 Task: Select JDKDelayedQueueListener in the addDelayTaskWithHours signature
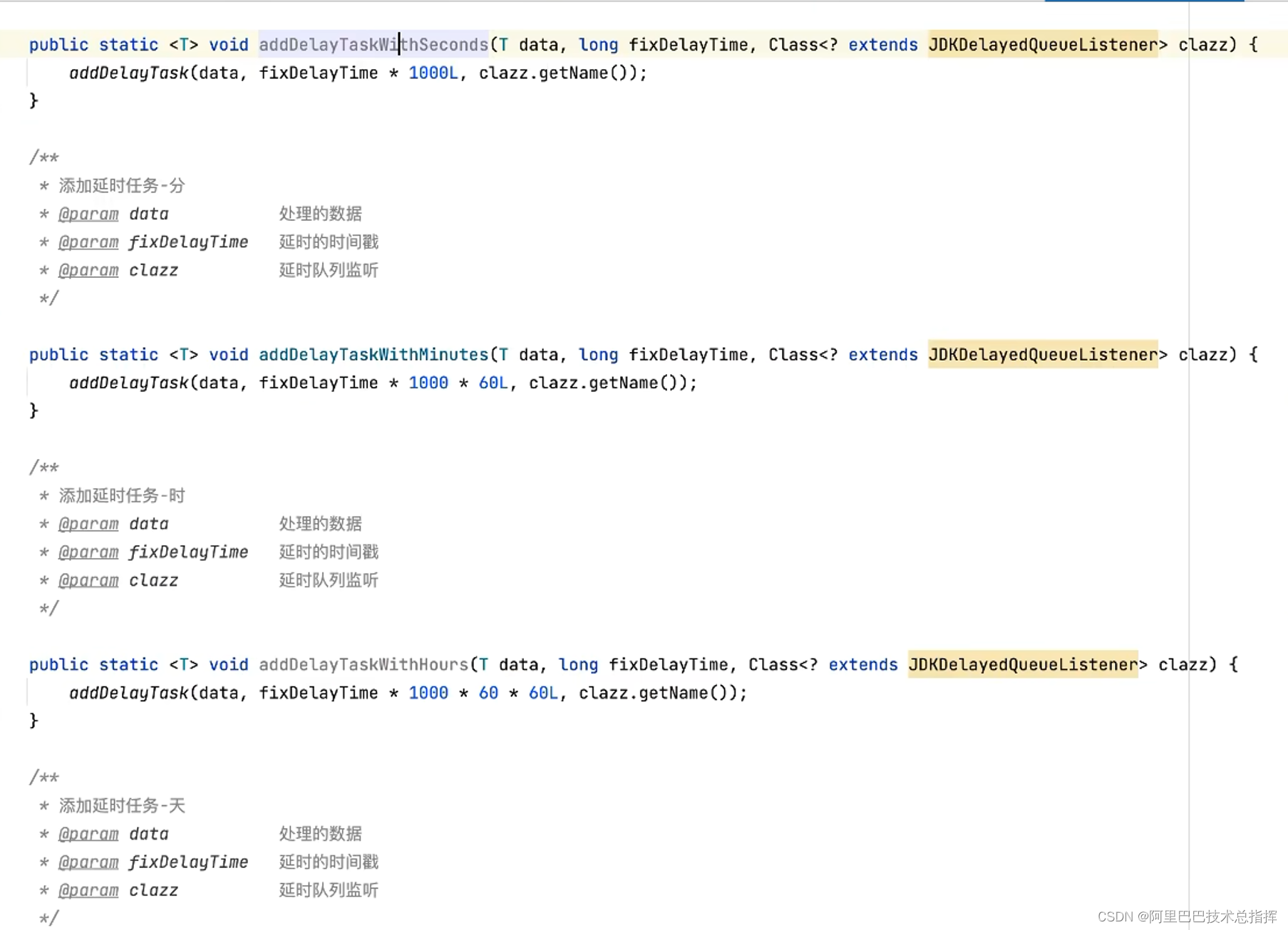[1023, 665]
